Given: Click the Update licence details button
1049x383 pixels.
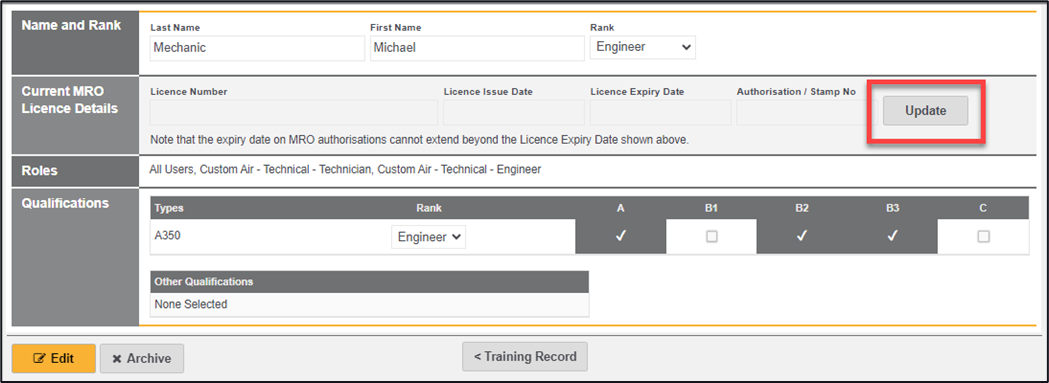Looking at the screenshot, I should click(925, 111).
